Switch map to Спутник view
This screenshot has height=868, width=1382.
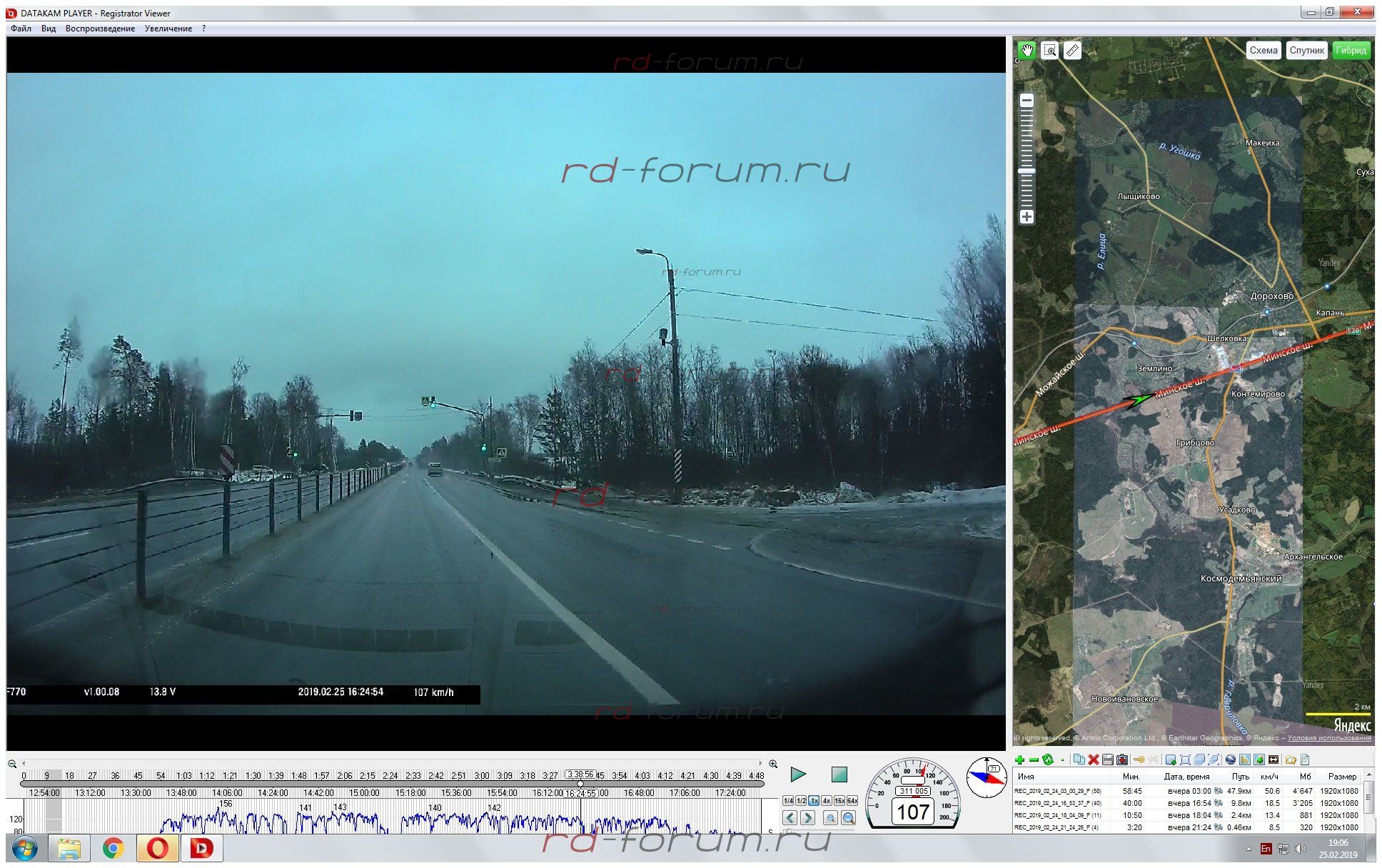click(1306, 50)
